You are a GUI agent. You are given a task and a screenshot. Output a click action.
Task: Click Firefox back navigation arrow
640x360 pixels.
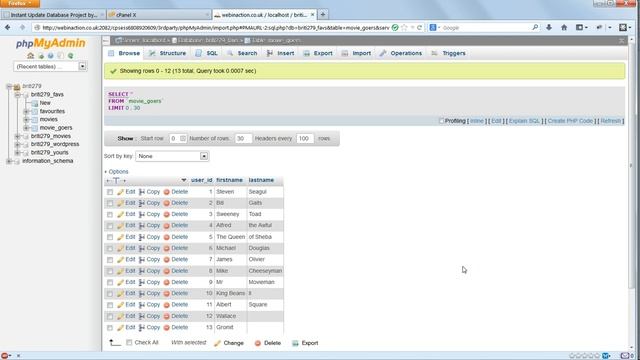tap(8, 27)
